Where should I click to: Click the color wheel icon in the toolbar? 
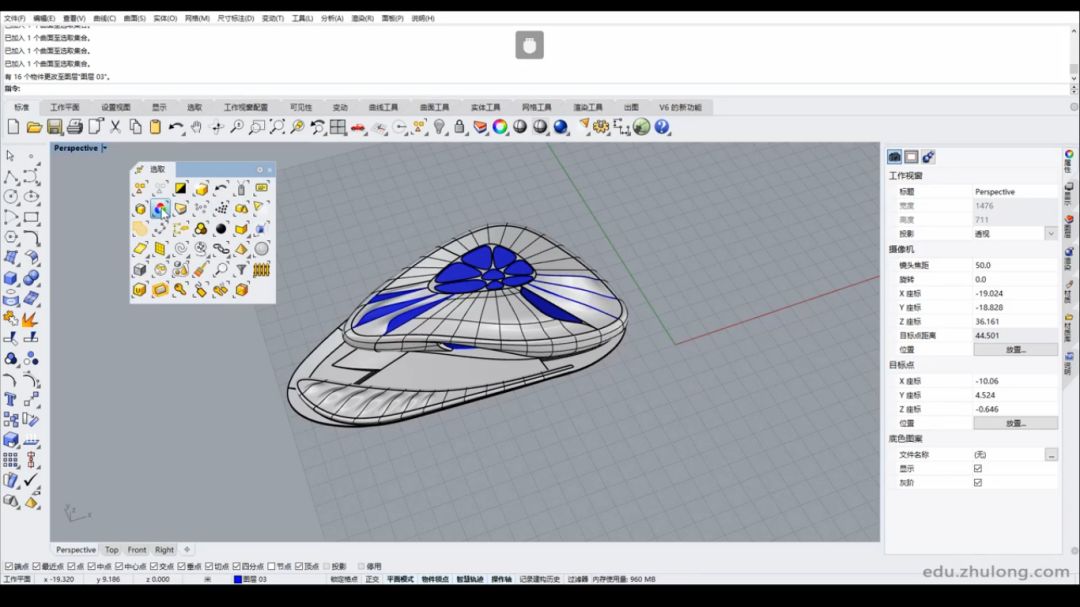(500, 127)
